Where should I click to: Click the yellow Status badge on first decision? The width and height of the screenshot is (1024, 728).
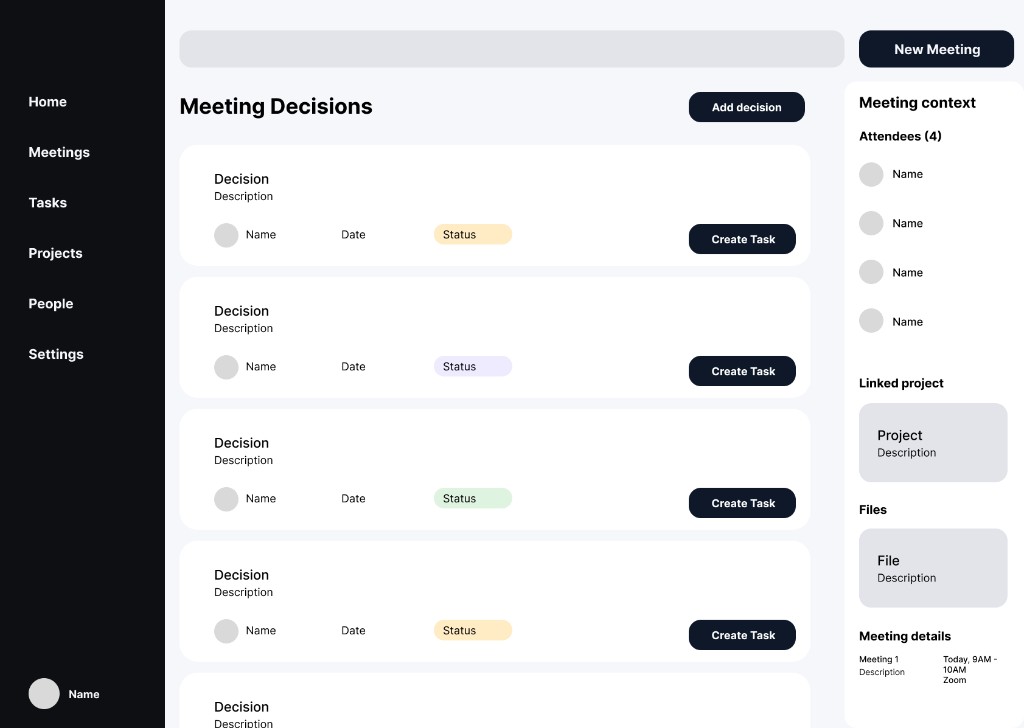(x=473, y=234)
